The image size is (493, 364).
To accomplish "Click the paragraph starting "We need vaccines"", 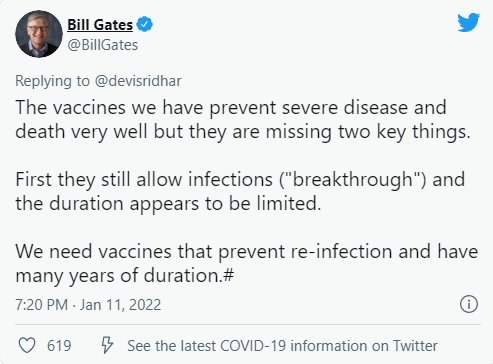I will click(x=247, y=263).
